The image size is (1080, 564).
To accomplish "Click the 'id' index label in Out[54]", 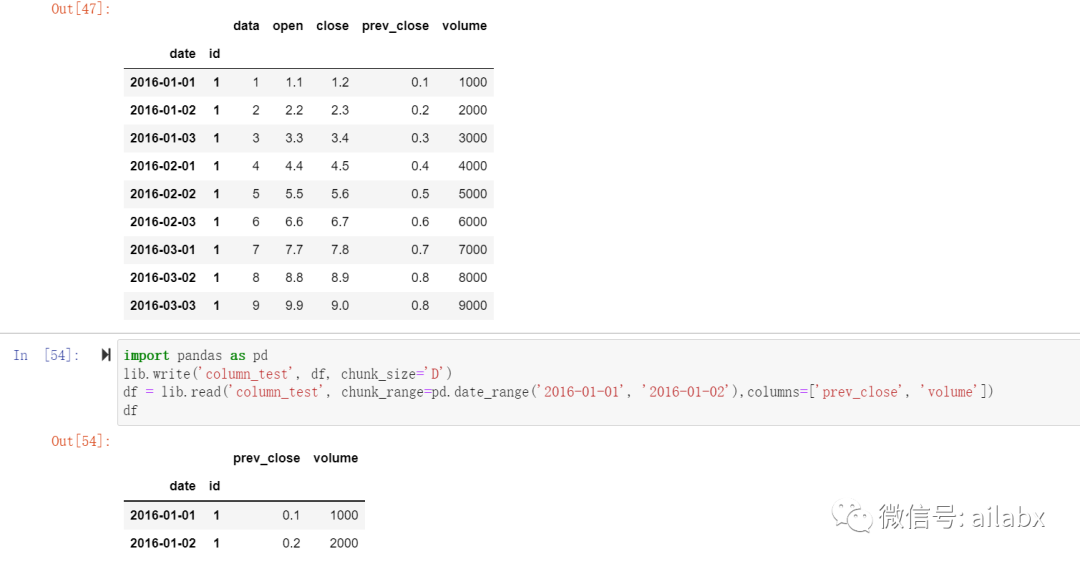I will coord(214,486).
